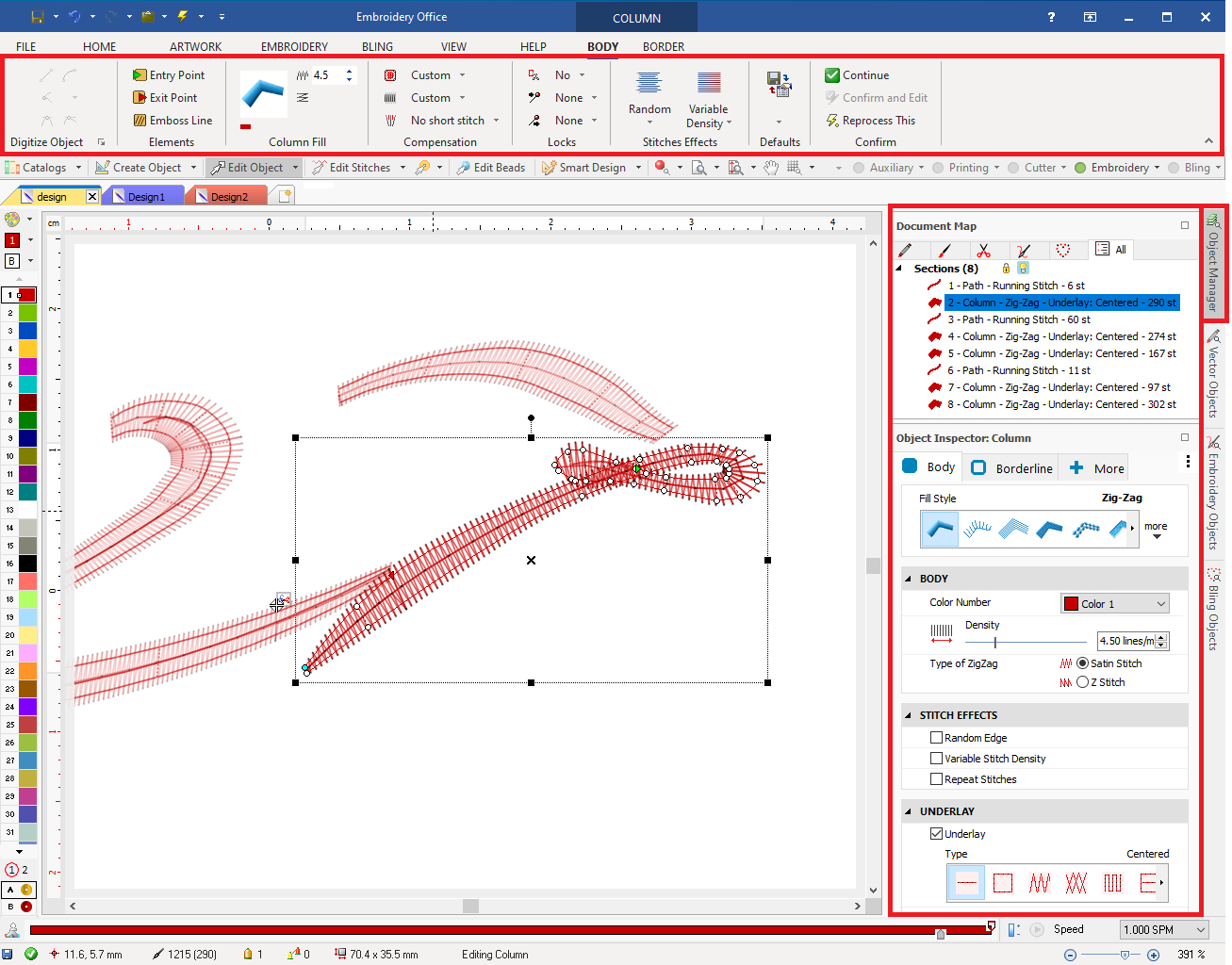
Task: Select the crossed zig-zag underlay type
Action: point(1076,883)
